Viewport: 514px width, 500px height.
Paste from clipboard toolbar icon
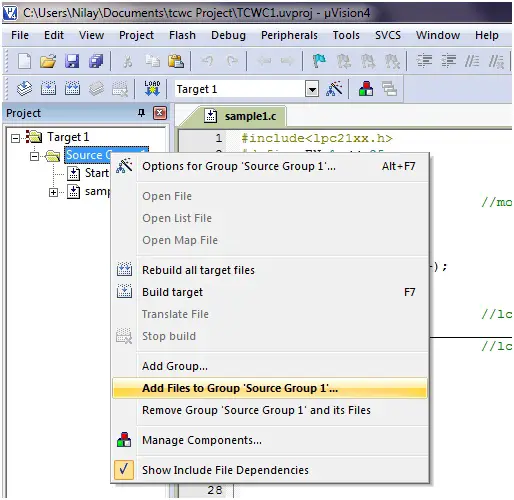tap(176, 61)
